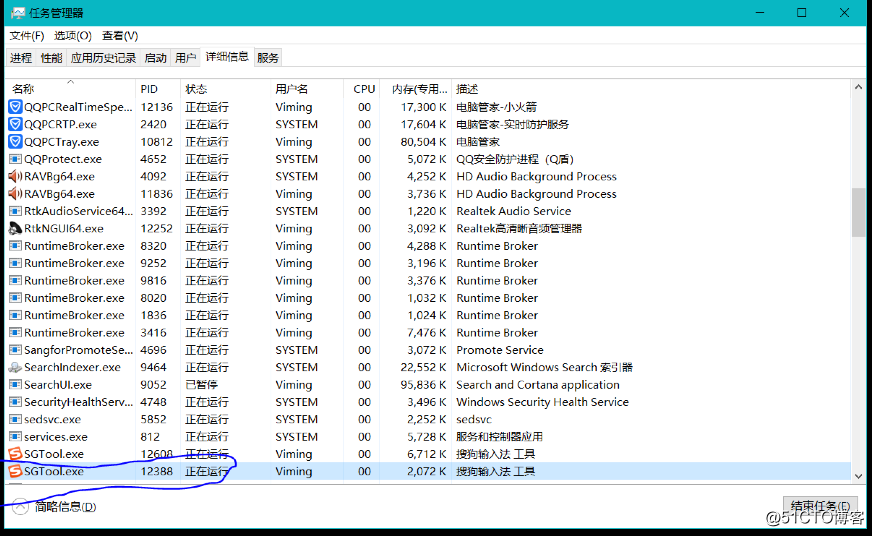Switch to the 进程 tab
The image size is (874, 536).
tap(21, 58)
